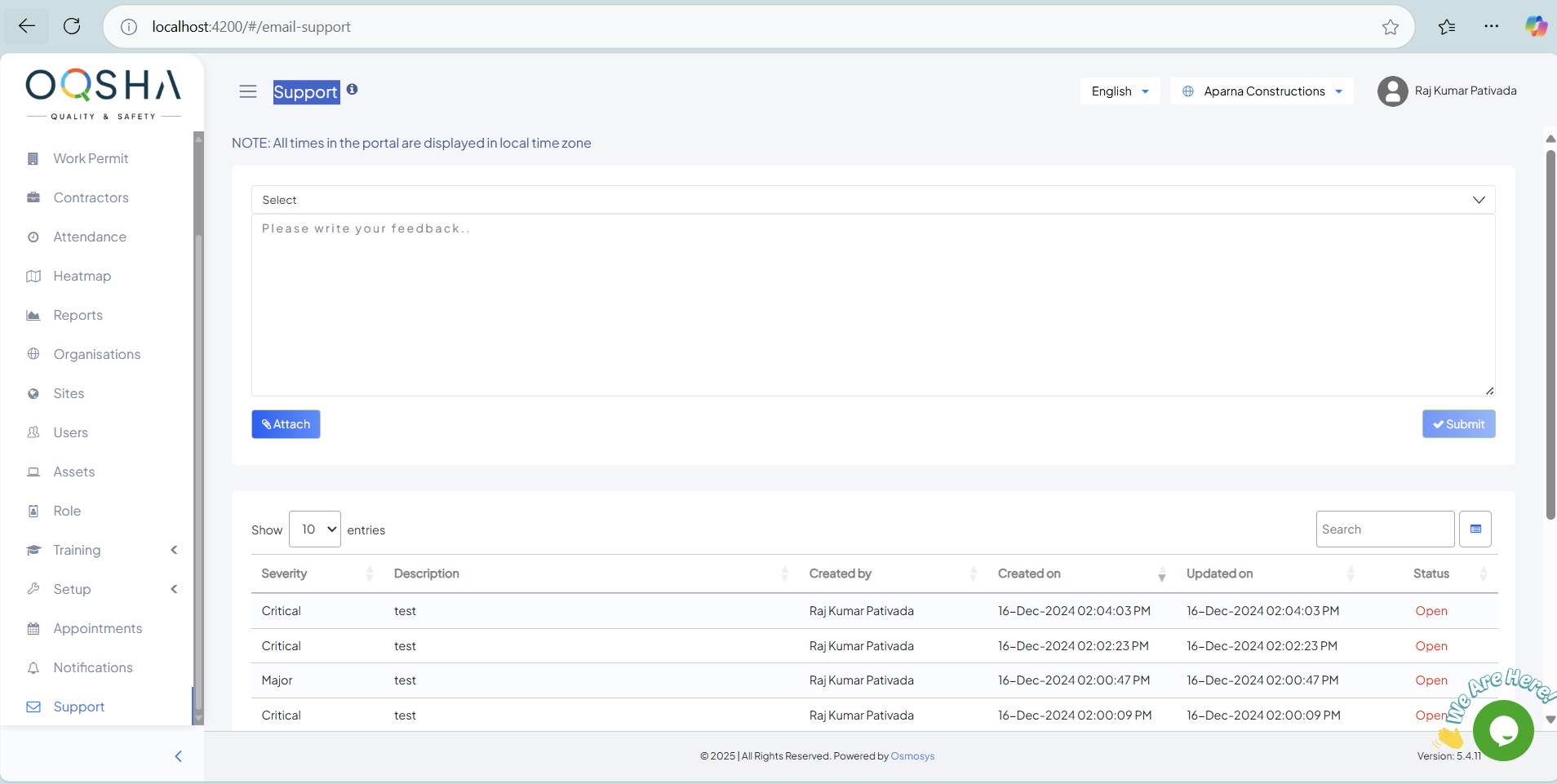Click the feedback text area
Viewport: 1557px width, 784px height.
coord(872,306)
